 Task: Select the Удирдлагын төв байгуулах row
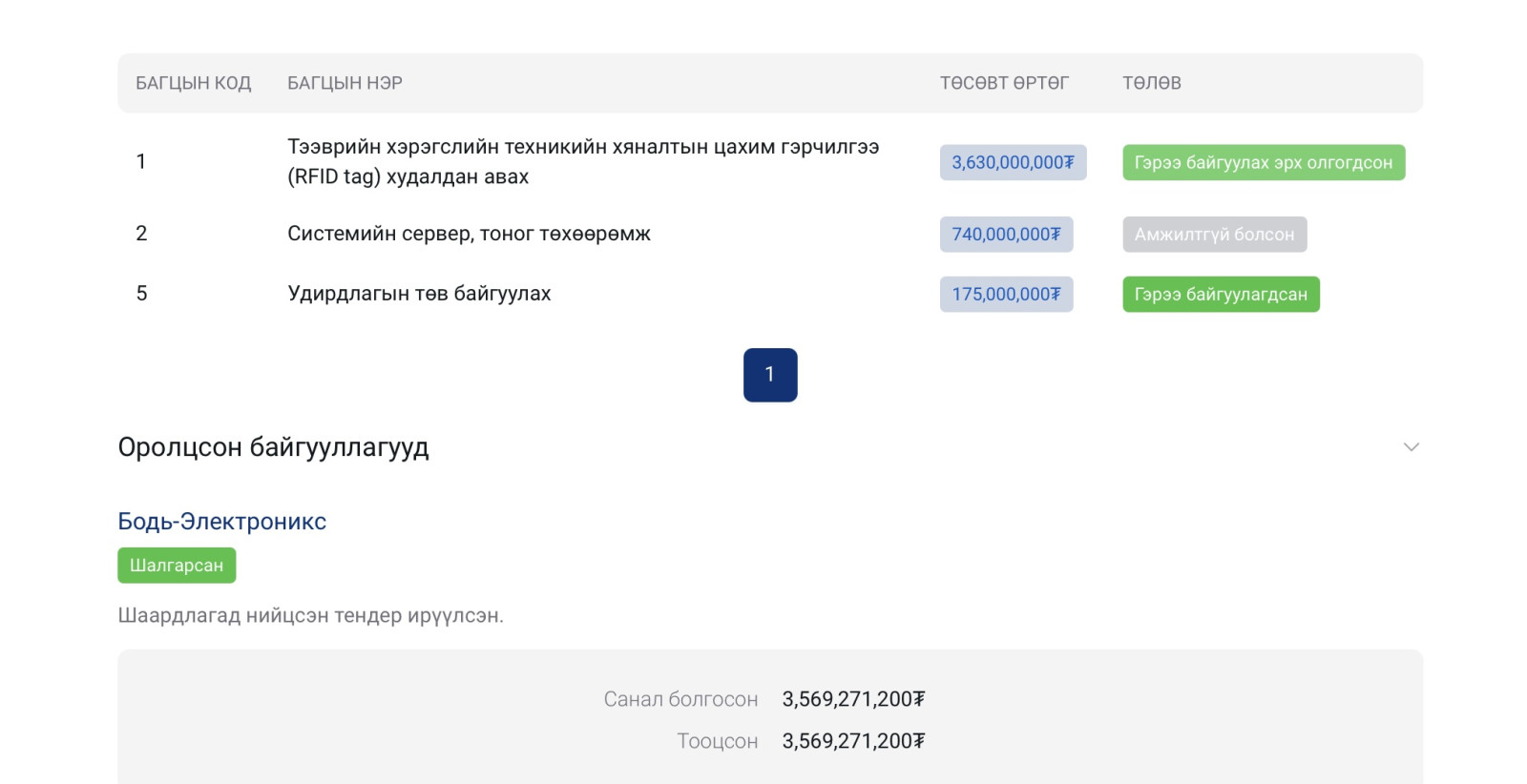(x=419, y=294)
